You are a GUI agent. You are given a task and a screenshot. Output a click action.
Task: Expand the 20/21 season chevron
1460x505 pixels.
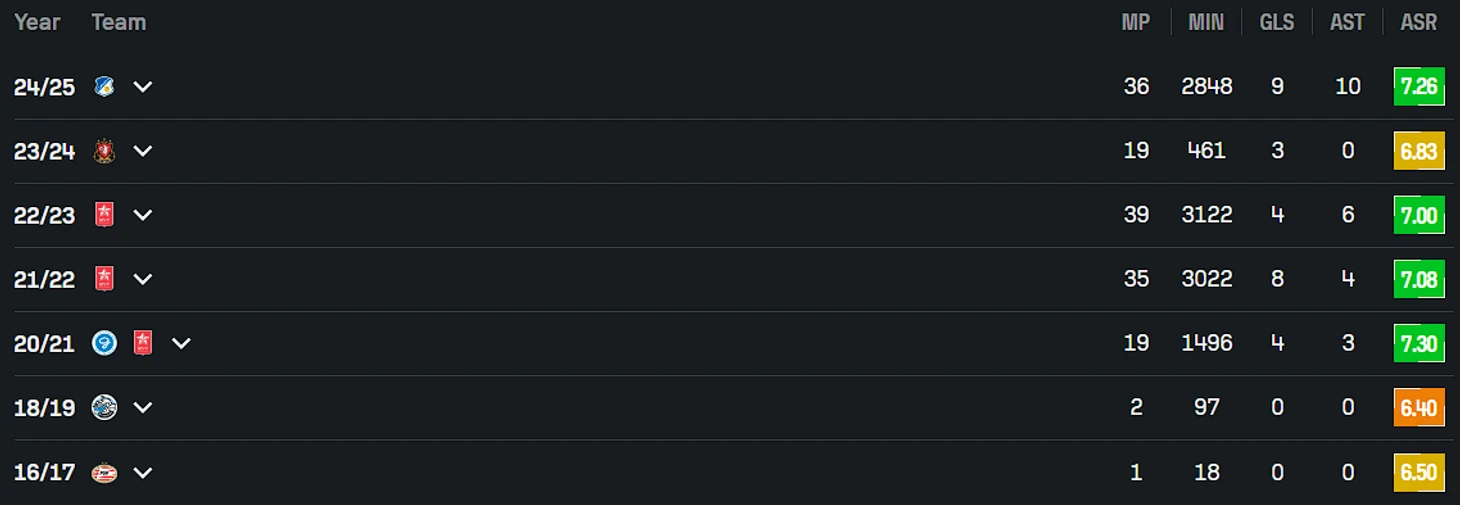point(181,343)
